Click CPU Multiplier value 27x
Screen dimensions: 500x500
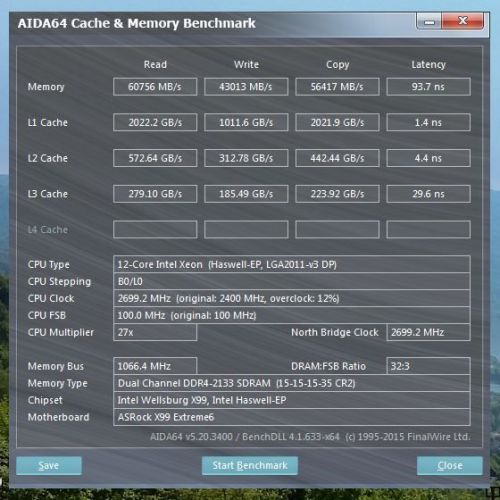tap(155, 332)
